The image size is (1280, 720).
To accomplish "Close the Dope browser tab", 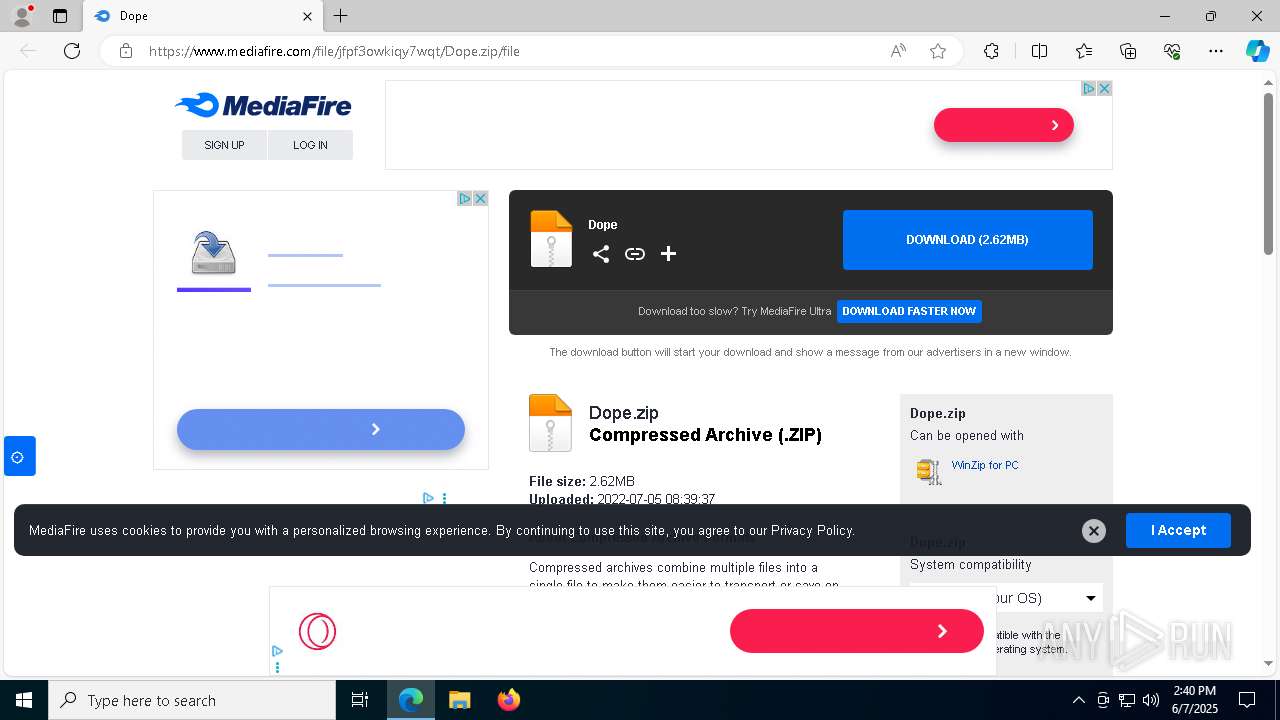I will click(x=307, y=16).
